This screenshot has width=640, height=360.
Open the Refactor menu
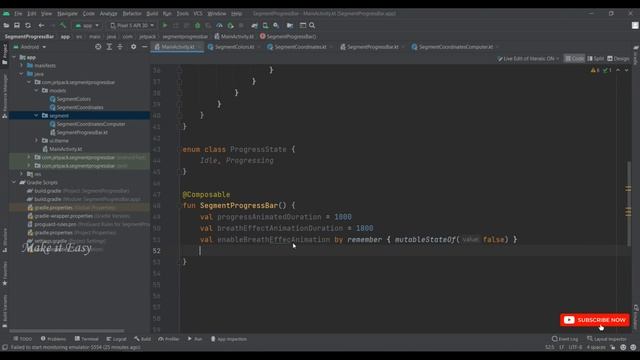(132, 13)
